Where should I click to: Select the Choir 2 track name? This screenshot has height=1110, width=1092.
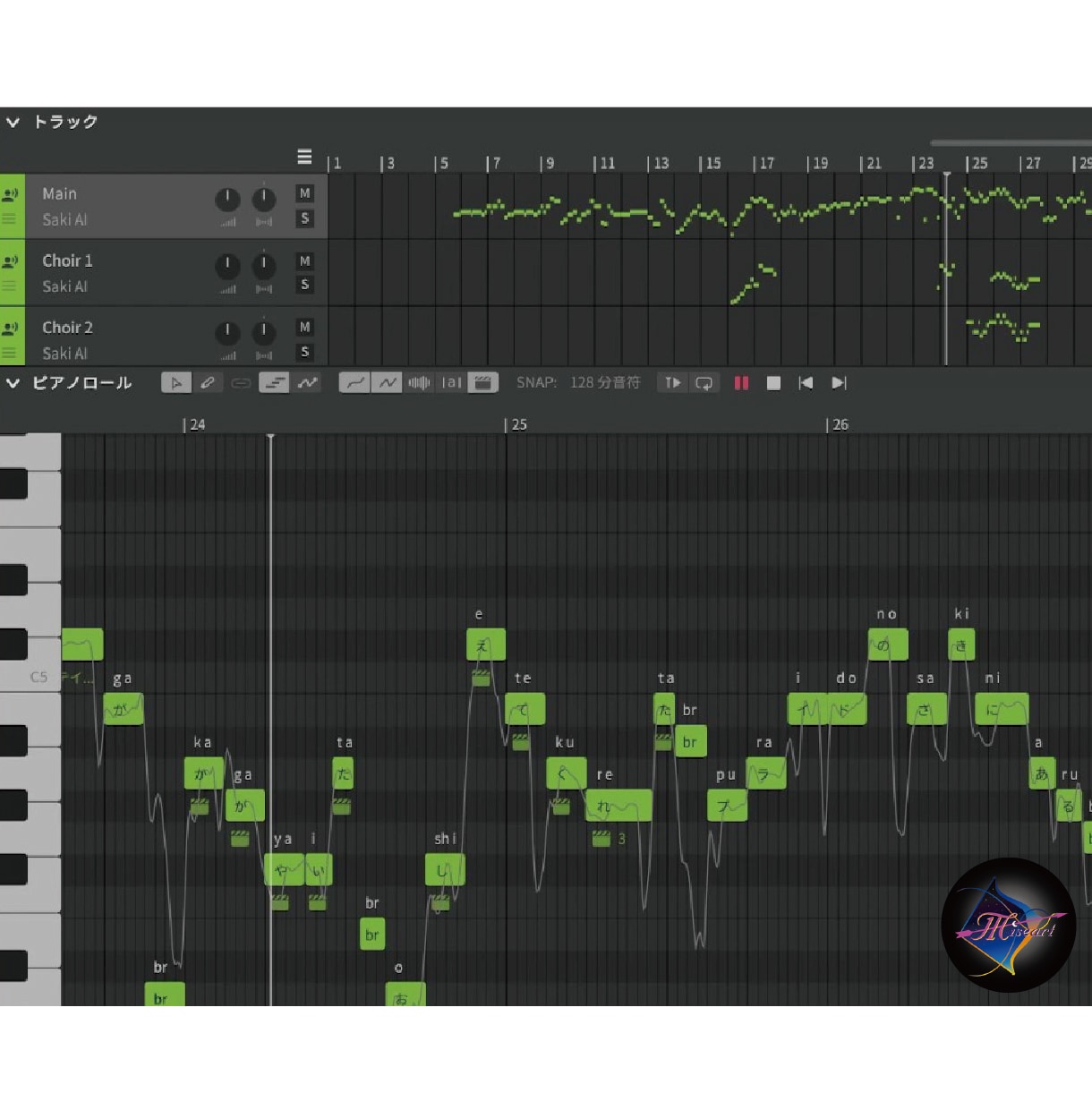[67, 328]
